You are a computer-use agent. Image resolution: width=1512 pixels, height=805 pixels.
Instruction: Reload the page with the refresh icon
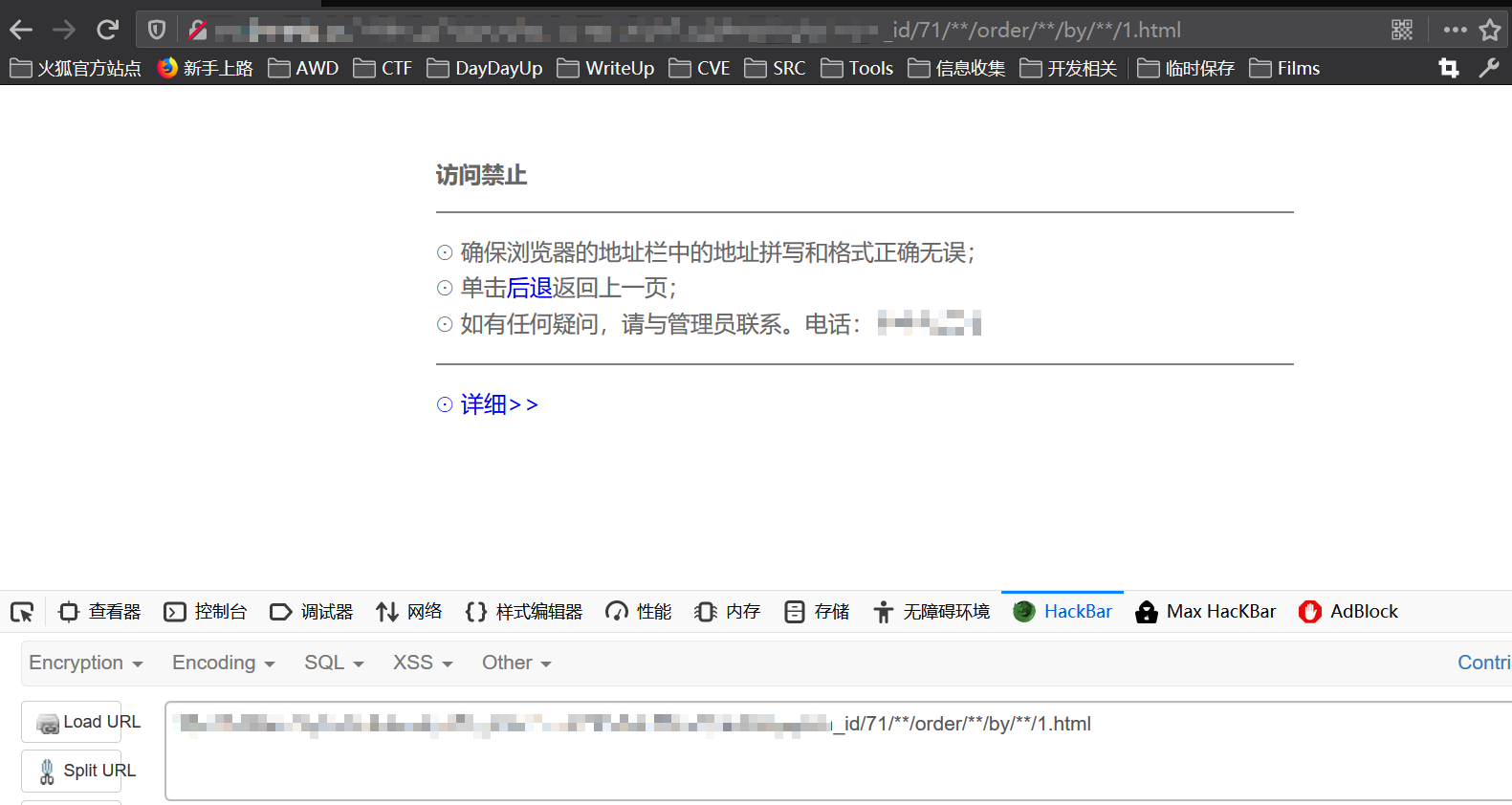(107, 30)
